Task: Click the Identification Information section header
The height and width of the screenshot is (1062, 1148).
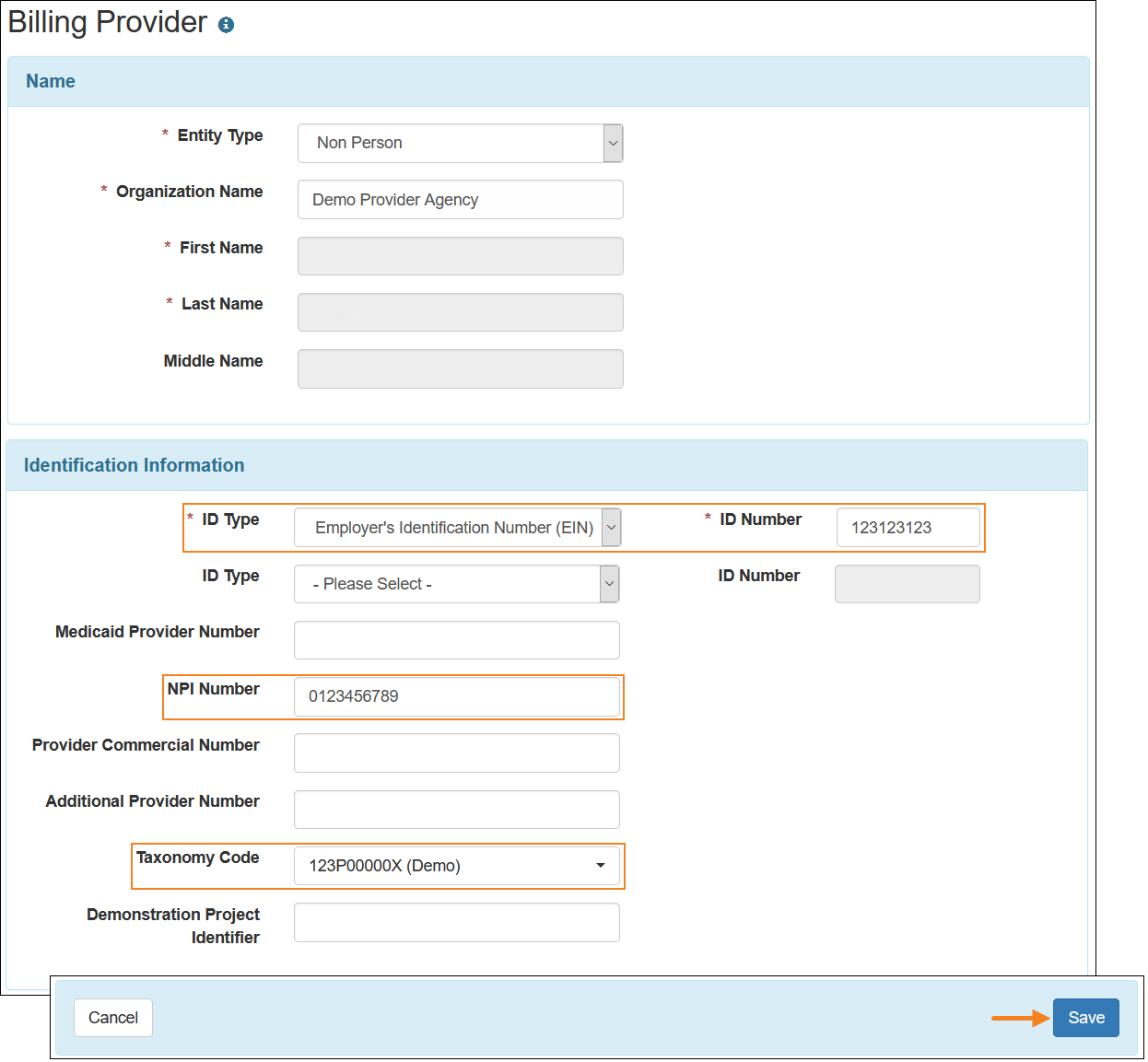Action: [x=134, y=465]
